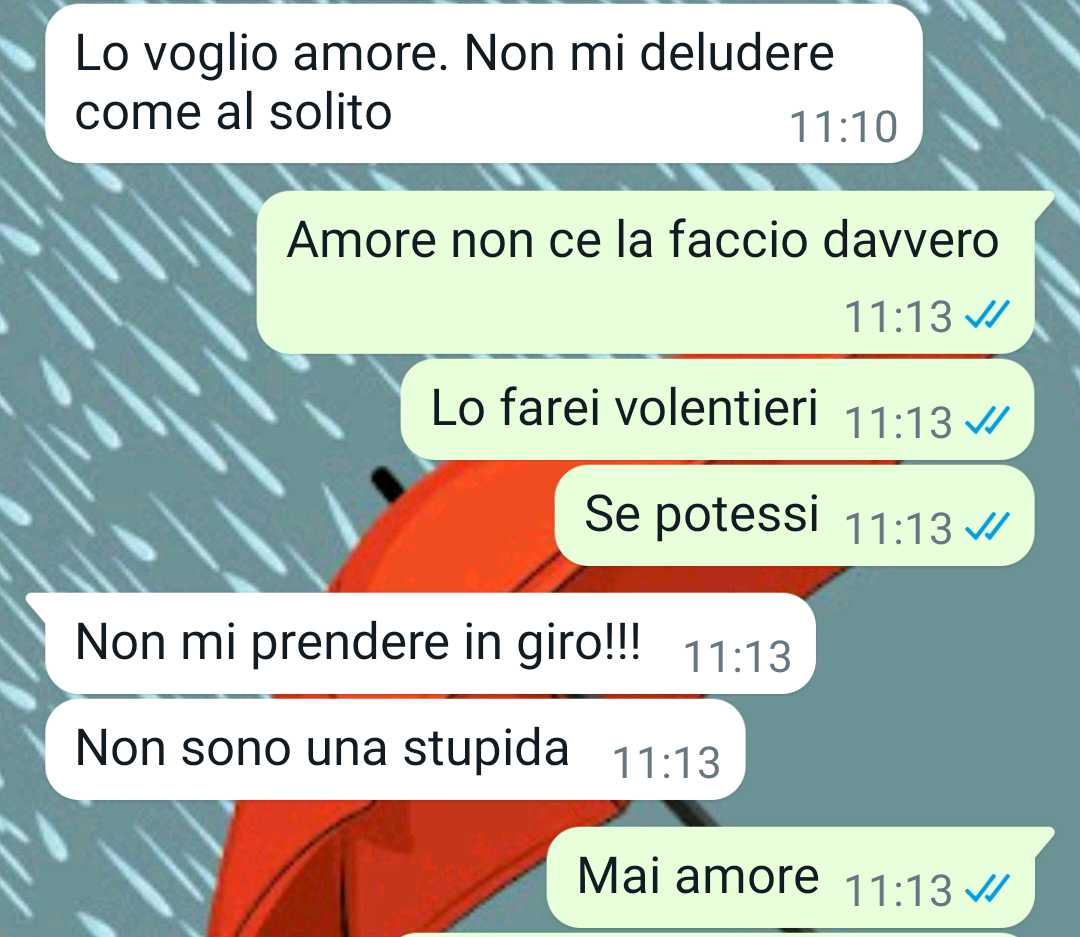
Task: Select the message 'Lo voglio amore. Non mi deludere'
Action: click(x=484, y=84)
